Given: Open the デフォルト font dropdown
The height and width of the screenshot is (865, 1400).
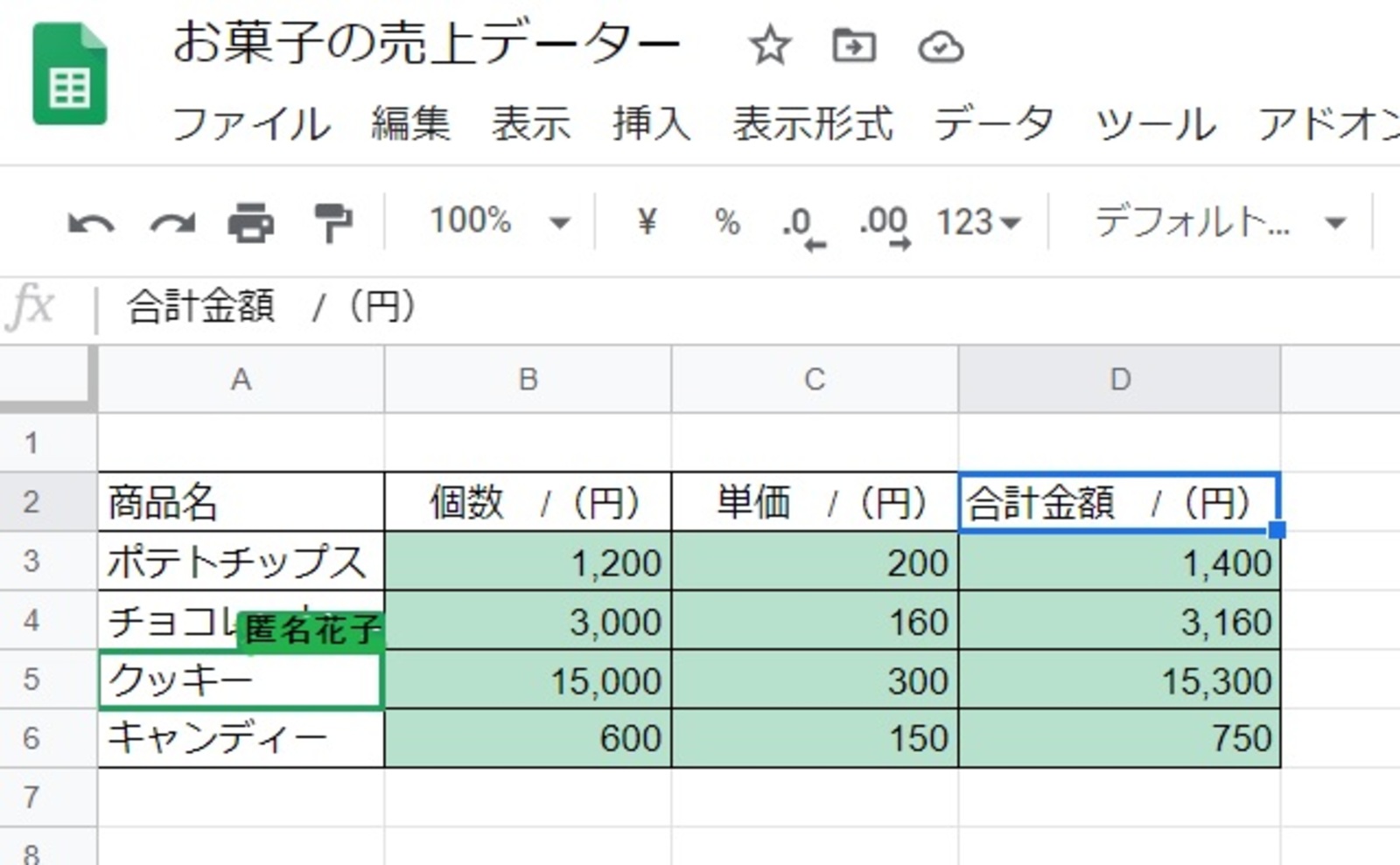Looking at the screenshot, I should tap(1220, 222).
